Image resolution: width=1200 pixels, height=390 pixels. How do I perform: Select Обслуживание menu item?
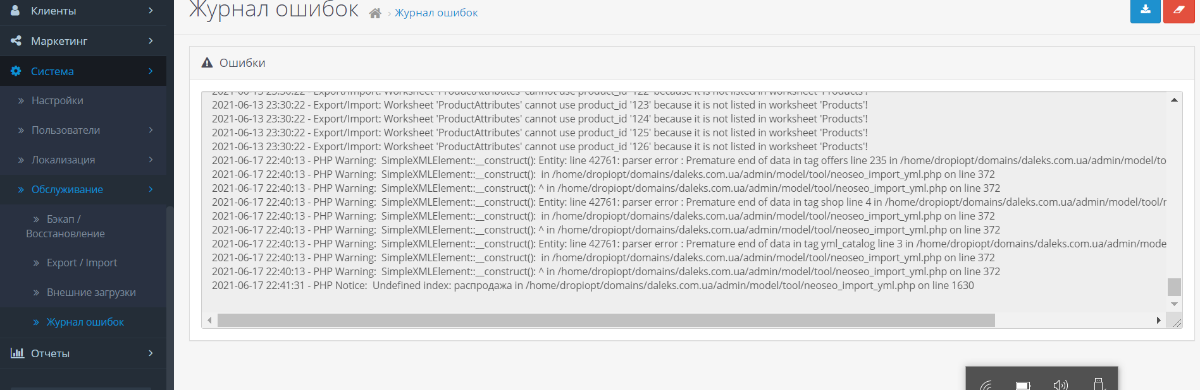(x=67, y=189)
